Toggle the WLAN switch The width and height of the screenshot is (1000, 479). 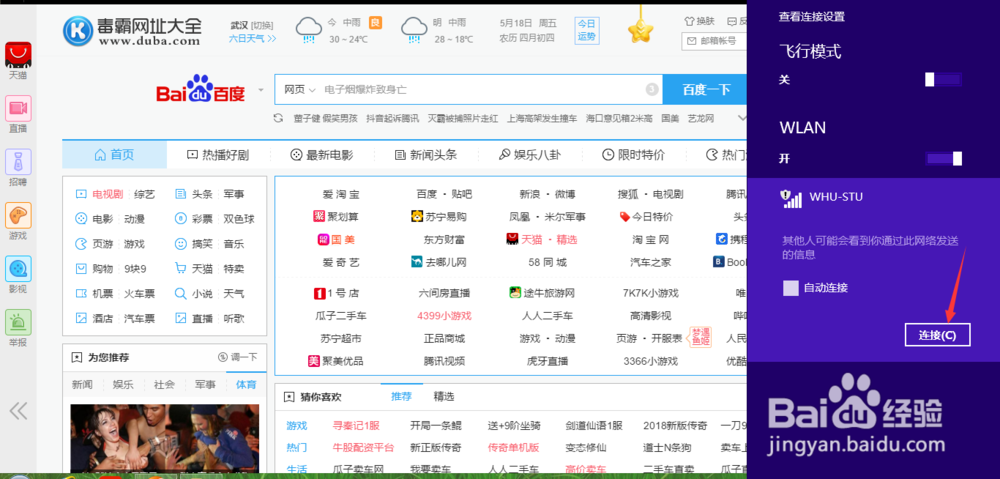[x=943, y=158]
